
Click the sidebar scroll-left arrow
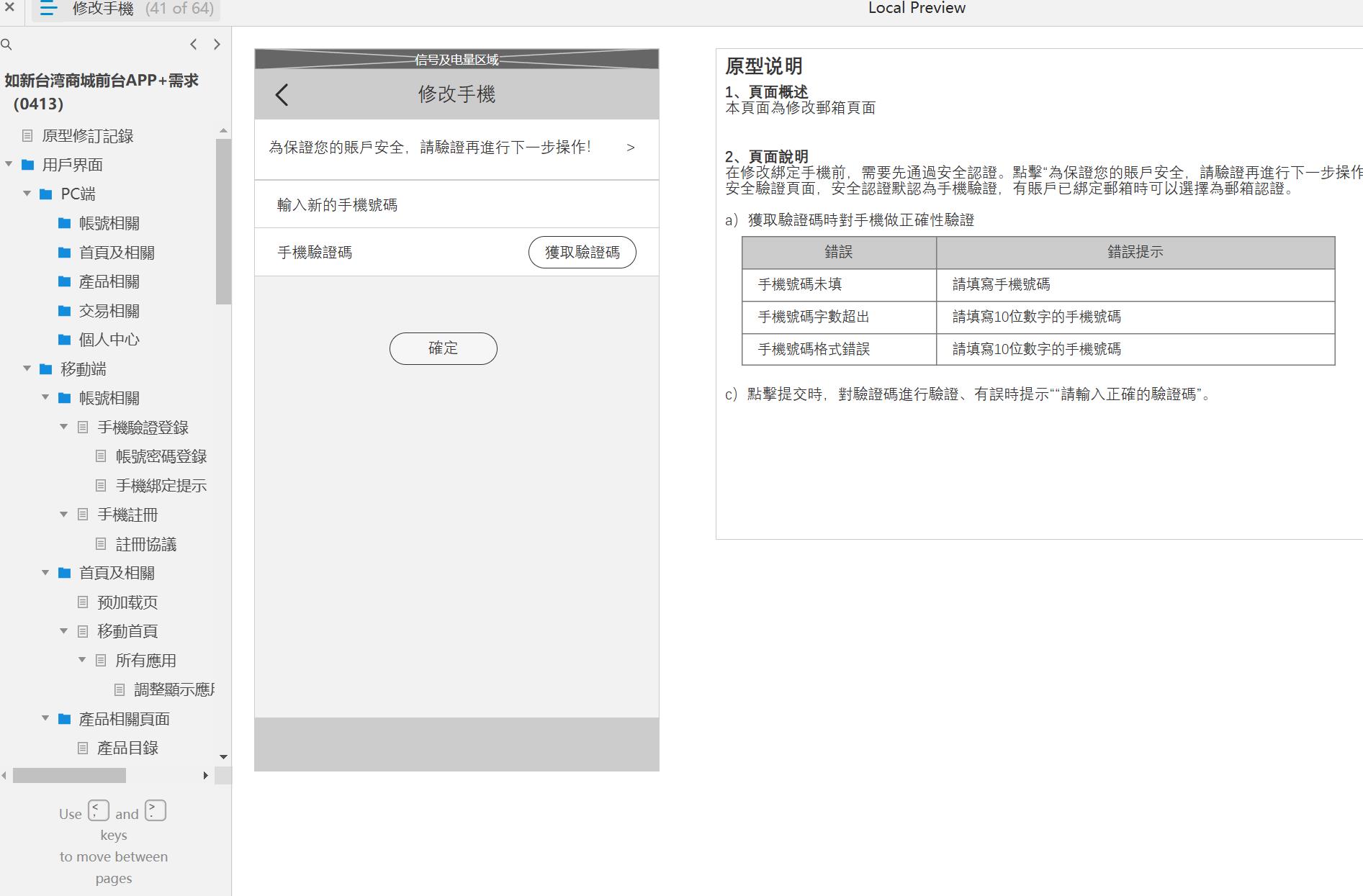pos(4,775)
